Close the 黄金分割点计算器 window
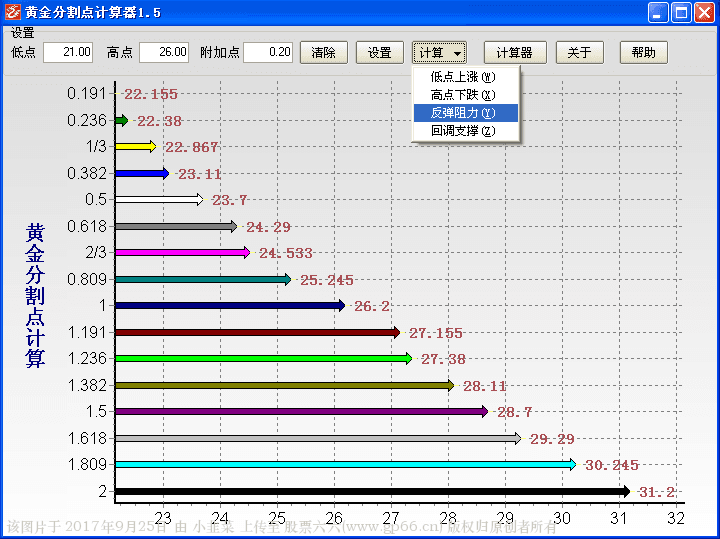Viewport: 720px width, 539px height. 704,12
